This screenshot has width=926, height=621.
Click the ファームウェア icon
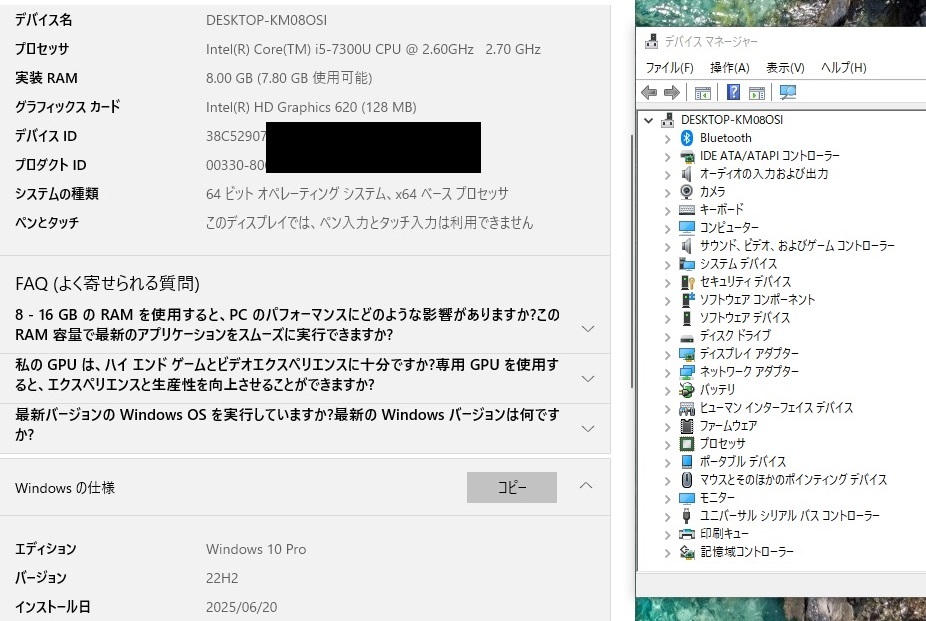click(686, 426)
